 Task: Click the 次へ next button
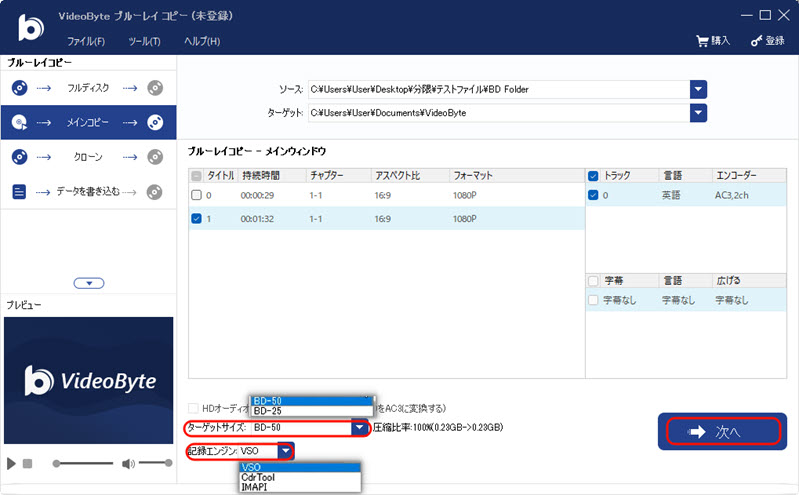723,432
